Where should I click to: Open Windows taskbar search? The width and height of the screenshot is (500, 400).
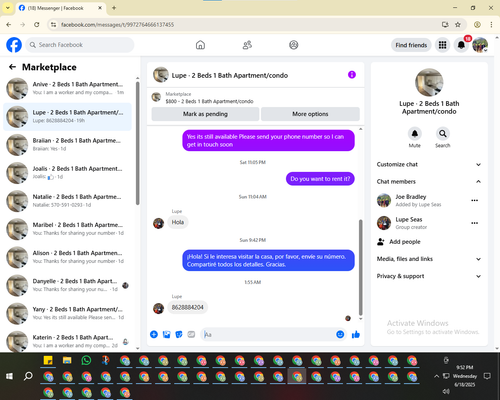(x=28, y=376)
